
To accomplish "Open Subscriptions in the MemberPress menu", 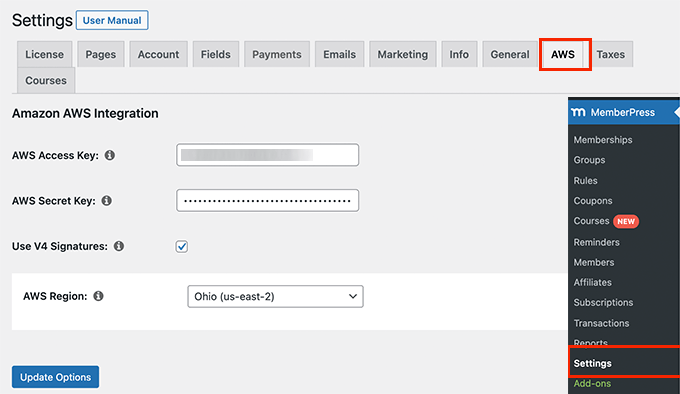I will (x=603, y=303).
